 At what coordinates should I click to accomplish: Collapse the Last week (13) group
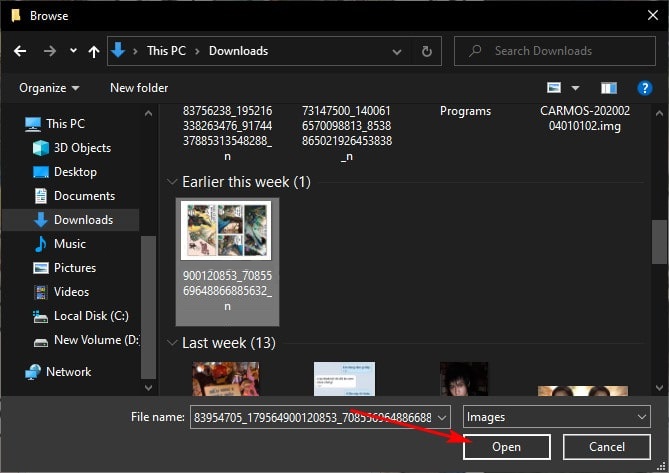coord(172,343)
